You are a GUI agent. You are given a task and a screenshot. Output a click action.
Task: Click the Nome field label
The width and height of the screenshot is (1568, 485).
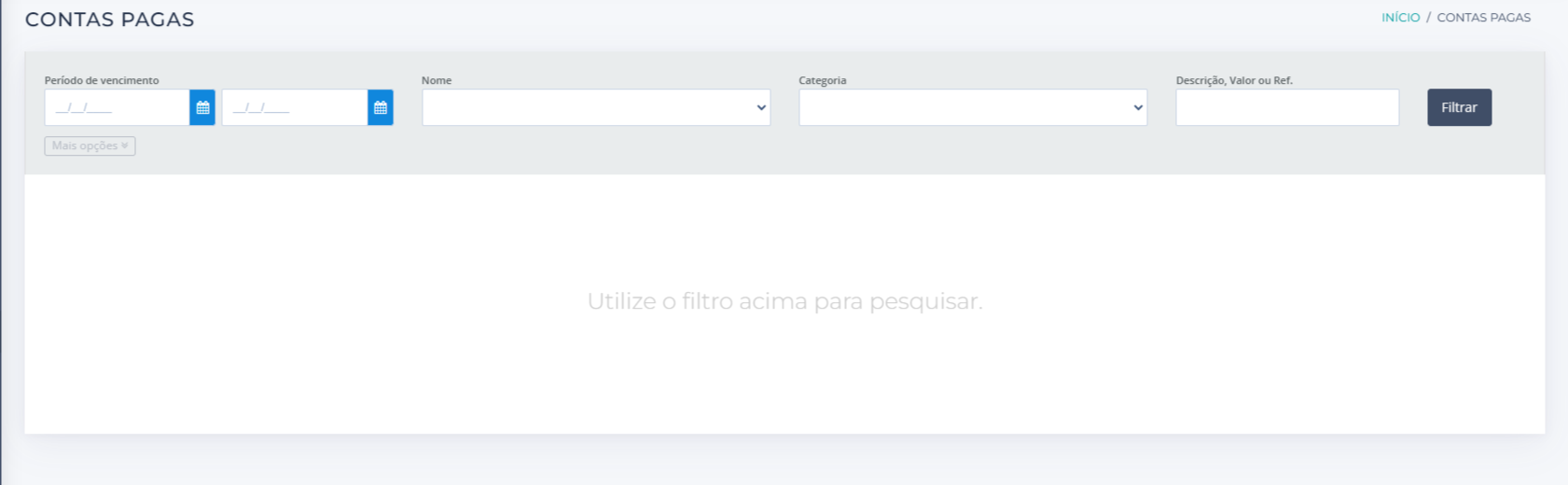(437, 80)
